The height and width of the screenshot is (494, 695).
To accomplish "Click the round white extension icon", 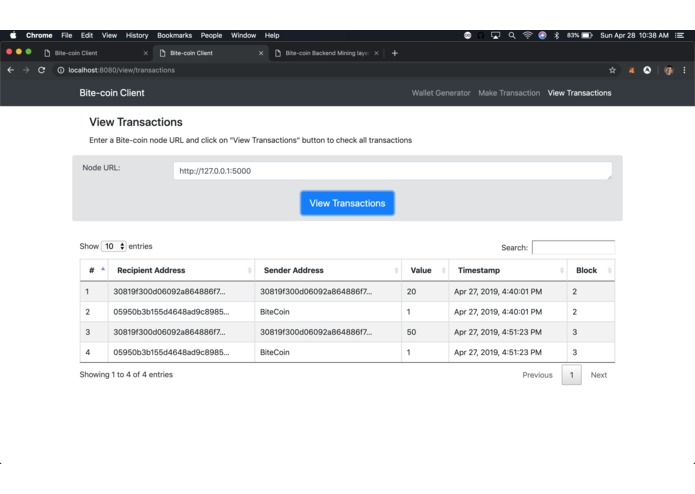I will click(x=647, y=70).
